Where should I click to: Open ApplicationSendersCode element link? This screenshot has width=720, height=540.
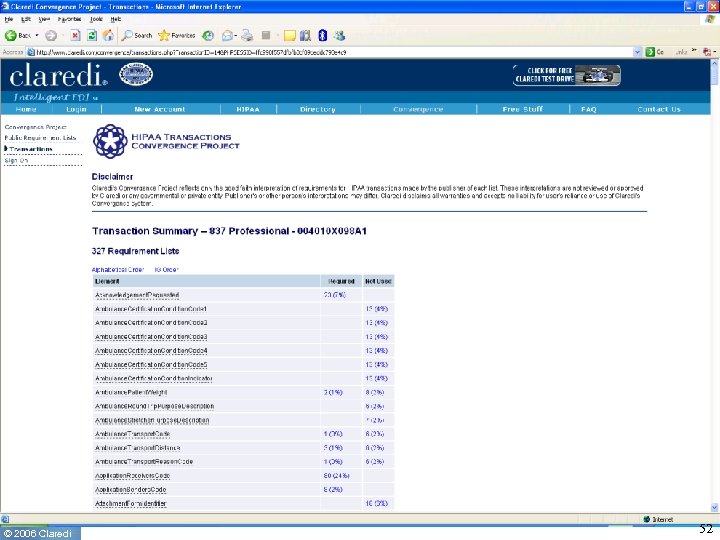(x=130, y=490)
